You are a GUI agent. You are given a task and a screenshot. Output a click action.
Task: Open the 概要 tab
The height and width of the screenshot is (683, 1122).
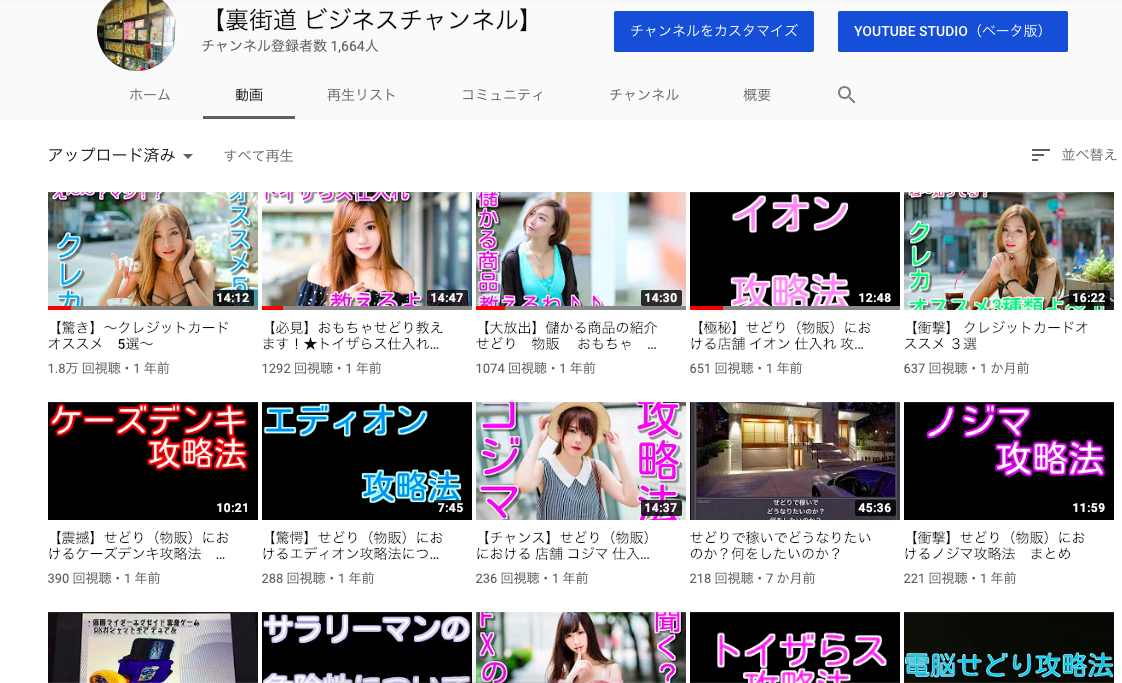click(757, 95)
